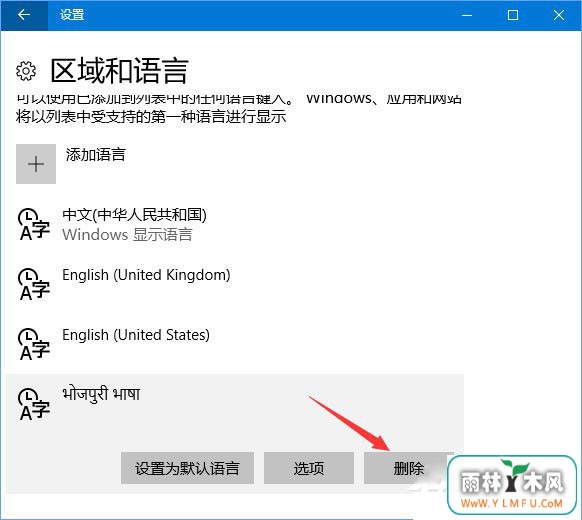Click the 添加语言 label
582x520 pixels.
pos(96,155)
